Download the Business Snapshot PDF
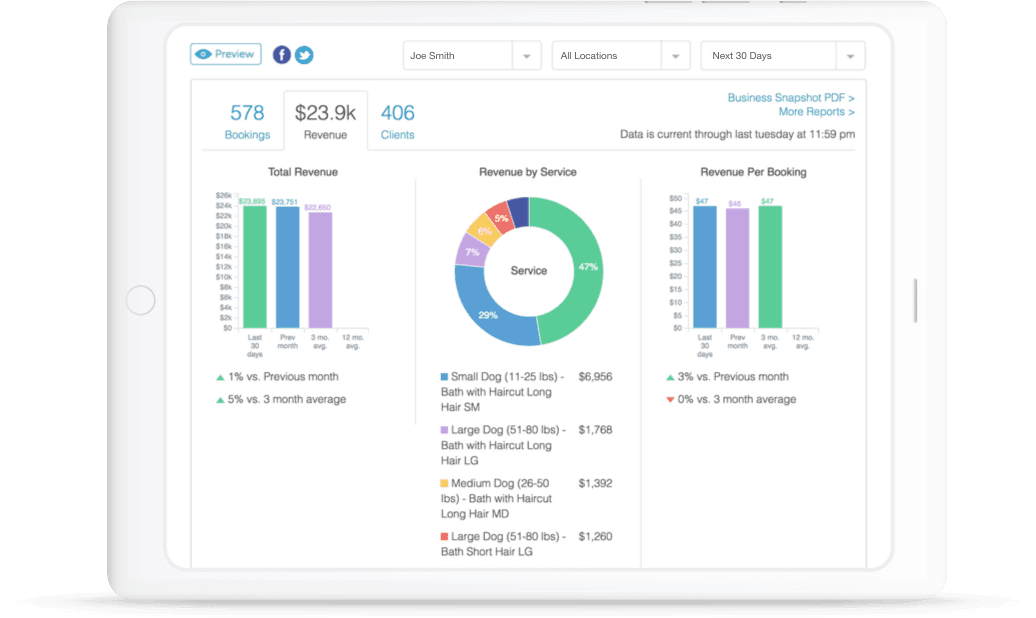This screenshot has height=618, width=1036. click(790, 98)
